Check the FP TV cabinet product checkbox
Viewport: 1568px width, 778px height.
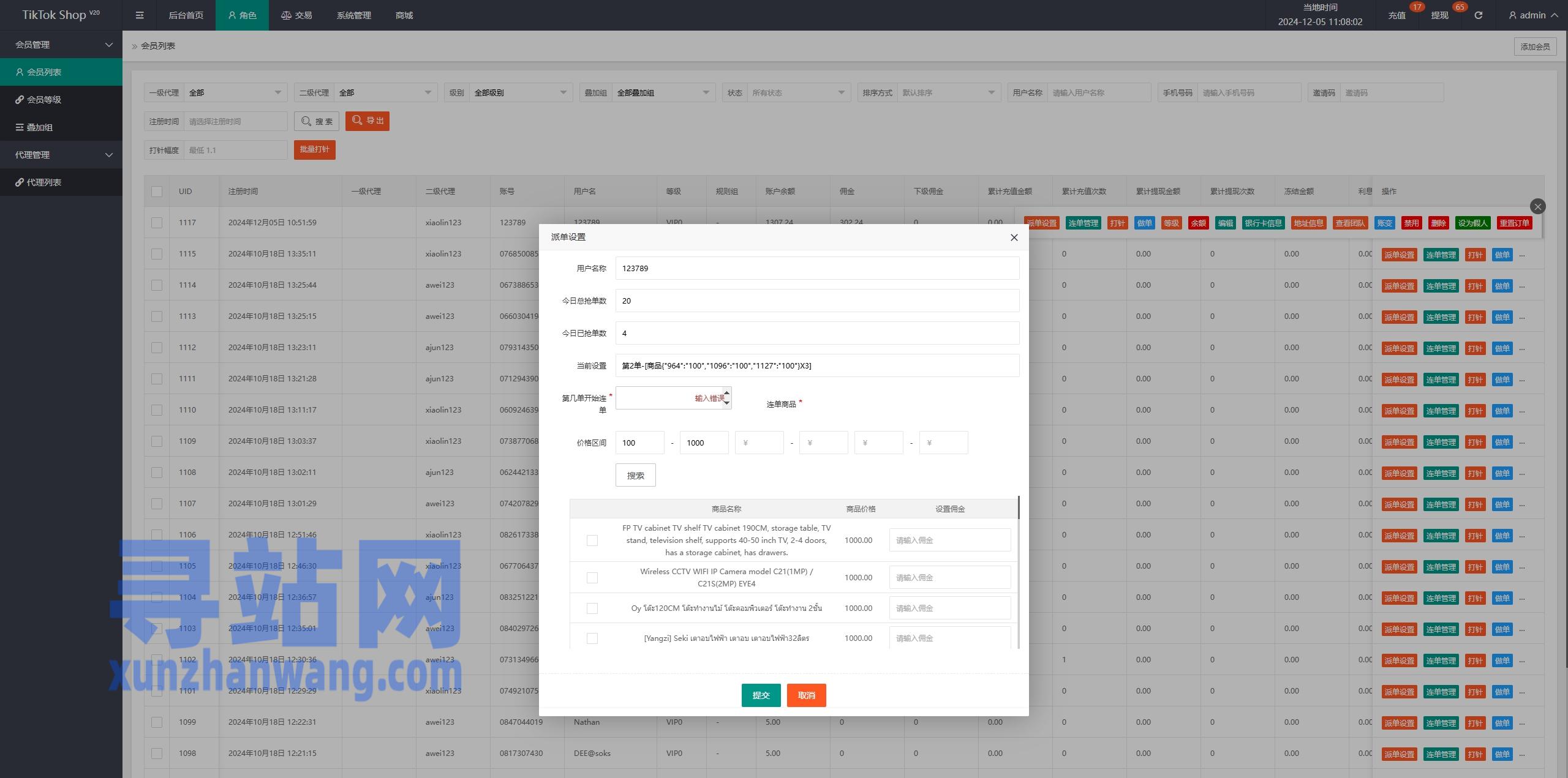(x=592, y=540)
